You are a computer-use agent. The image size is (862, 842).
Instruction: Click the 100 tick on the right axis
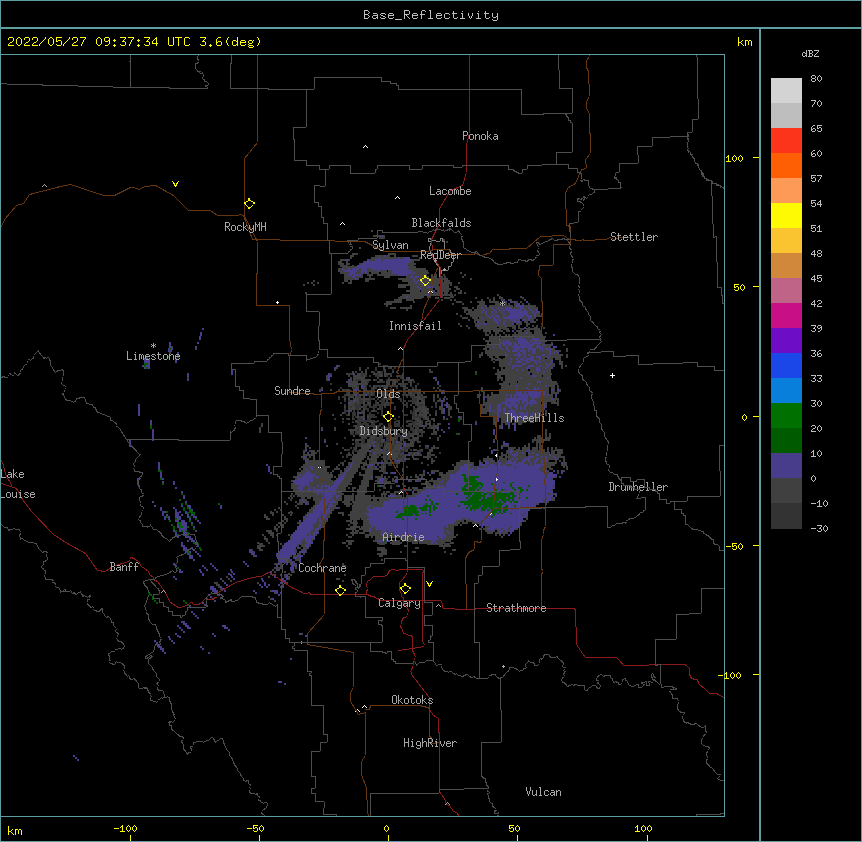(x=734, y=158)
